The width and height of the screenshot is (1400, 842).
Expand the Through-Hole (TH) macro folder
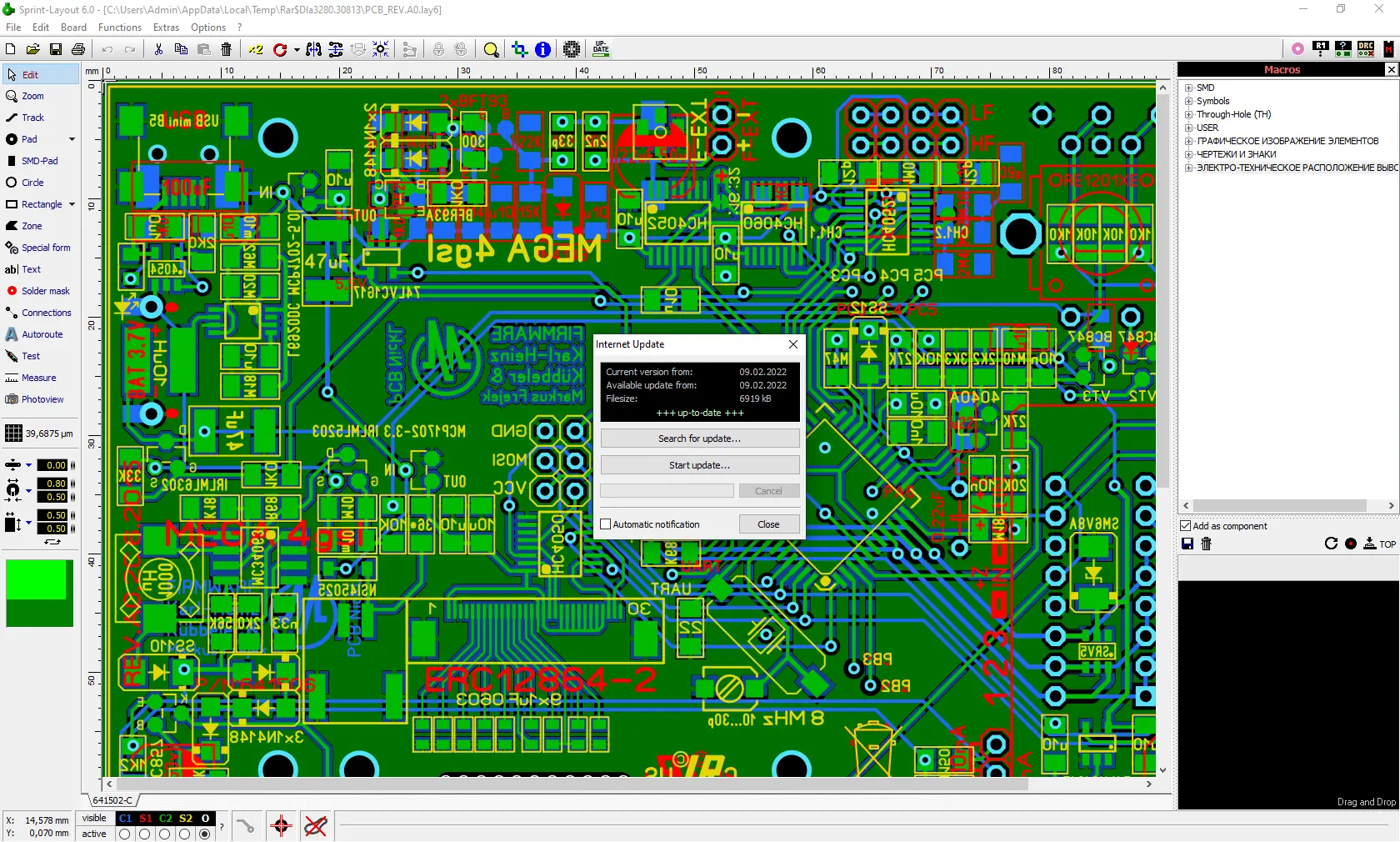click(1189, 114)
